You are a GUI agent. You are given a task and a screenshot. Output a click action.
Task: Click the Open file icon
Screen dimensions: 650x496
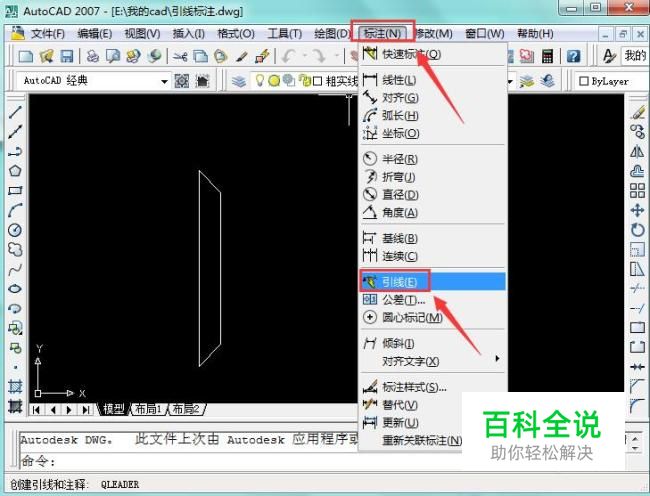tap(46, 56)
